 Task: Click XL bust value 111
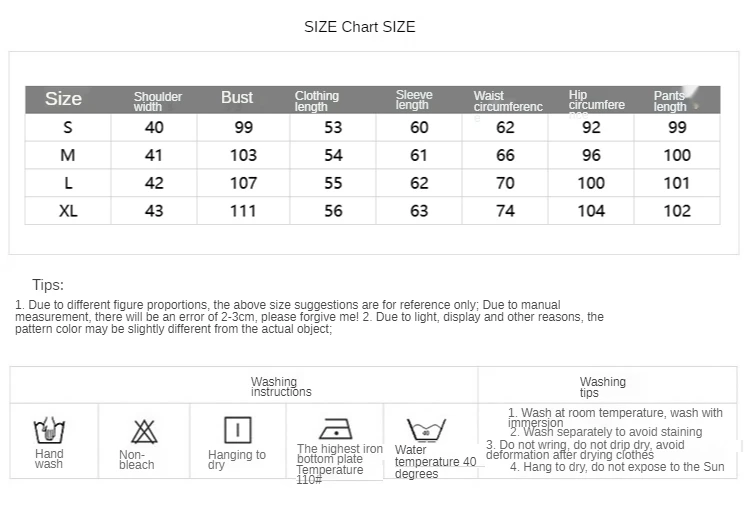(243, 211)
